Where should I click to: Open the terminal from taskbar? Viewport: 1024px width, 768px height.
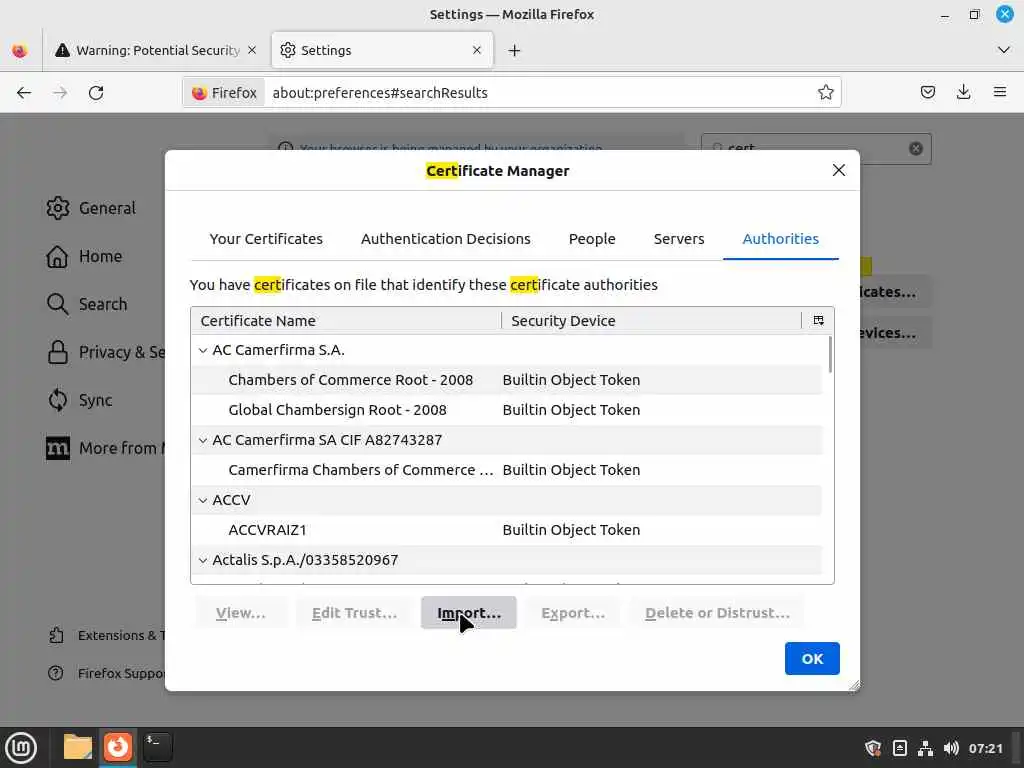(157, 747)
